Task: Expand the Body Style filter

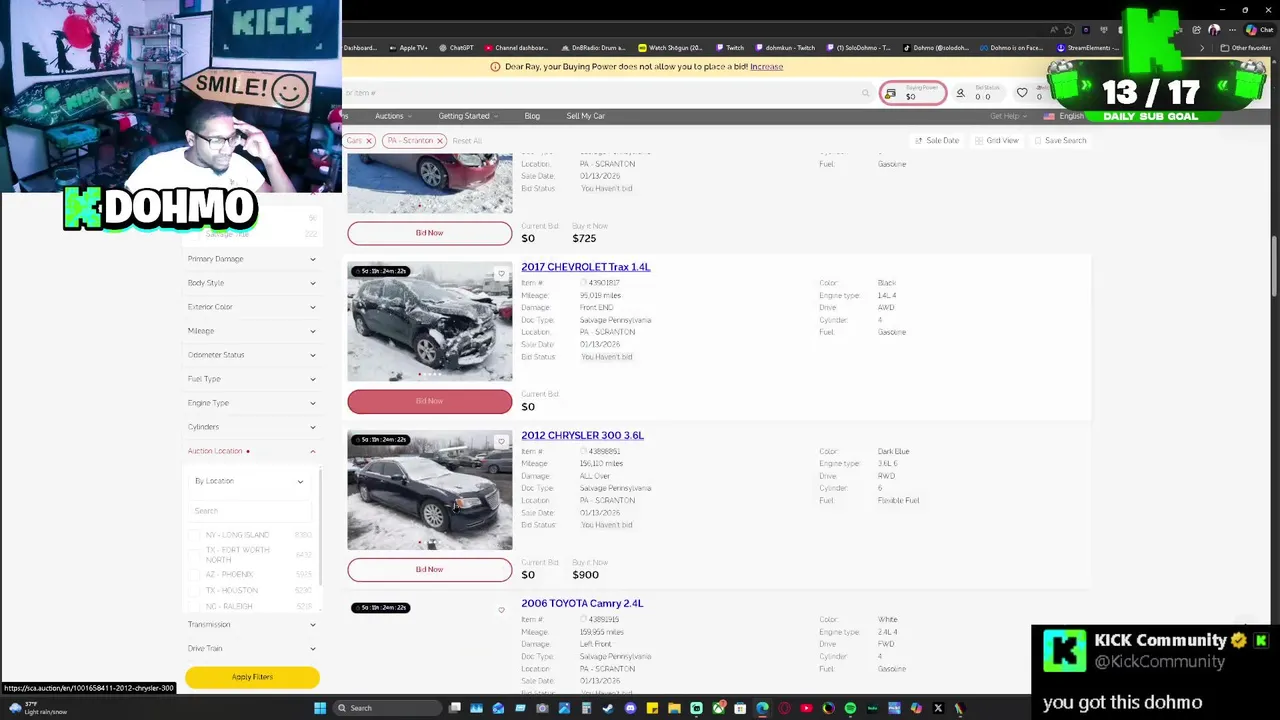Action: click(x=252, y=283)
